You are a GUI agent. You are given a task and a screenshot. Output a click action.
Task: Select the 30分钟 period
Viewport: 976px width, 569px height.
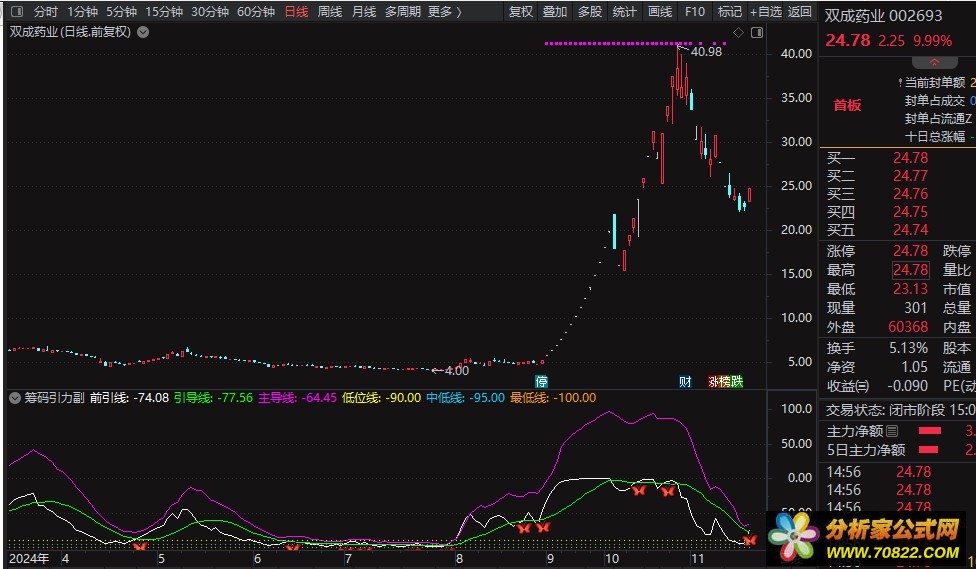click(x=210, y=11)
